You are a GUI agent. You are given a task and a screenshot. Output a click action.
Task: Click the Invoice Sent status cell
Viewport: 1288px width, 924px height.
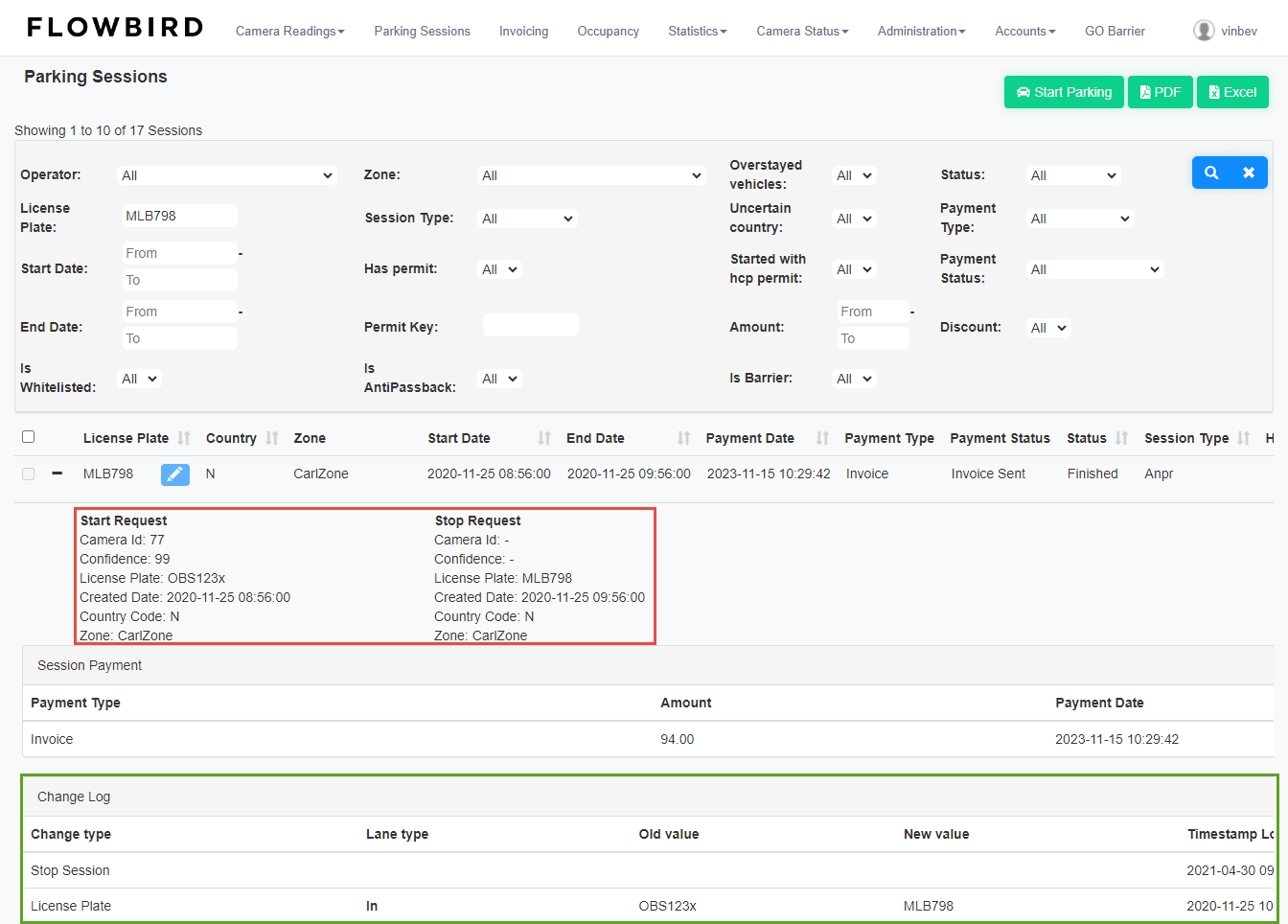pyautogui.click(x=988, y=474)
